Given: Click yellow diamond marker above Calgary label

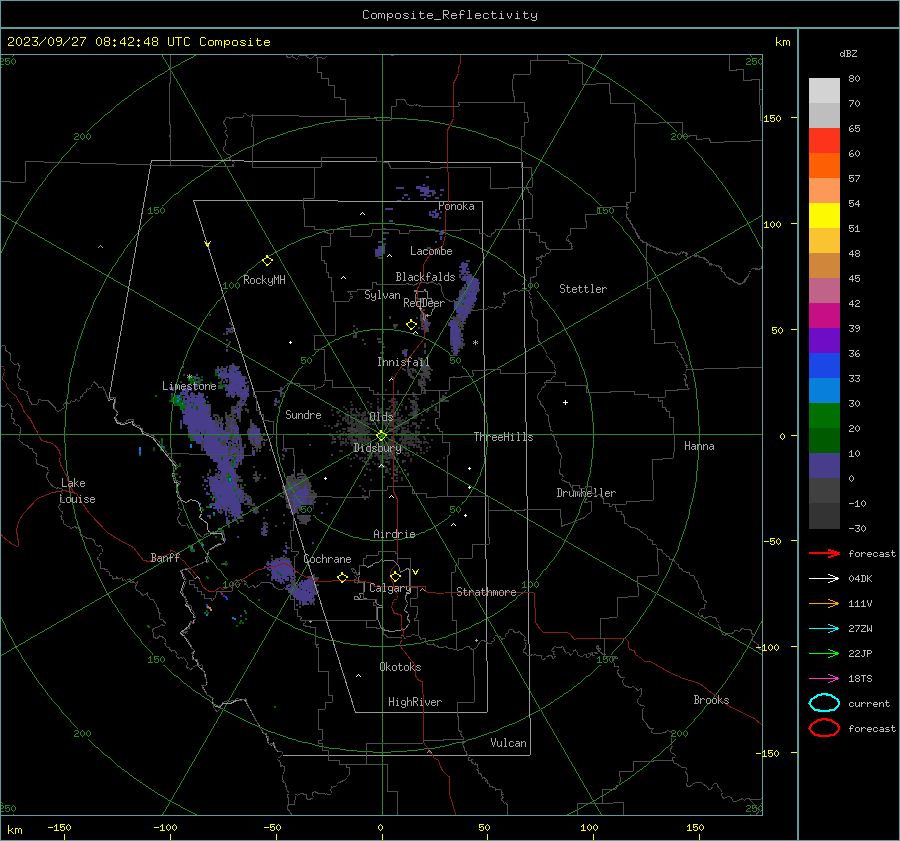Looking at the screenshot, I should coord(395,576).
